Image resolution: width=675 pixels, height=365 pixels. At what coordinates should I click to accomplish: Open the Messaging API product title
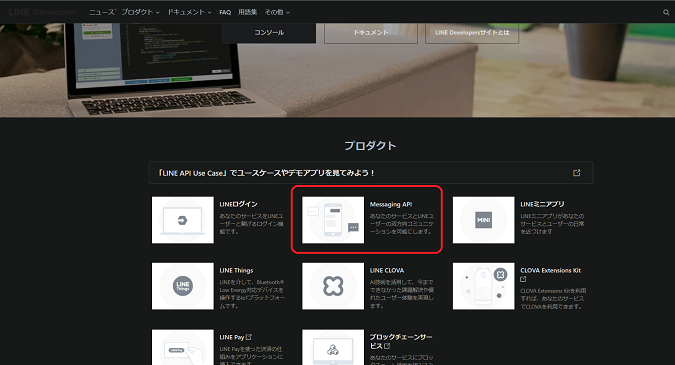[391, 204]
